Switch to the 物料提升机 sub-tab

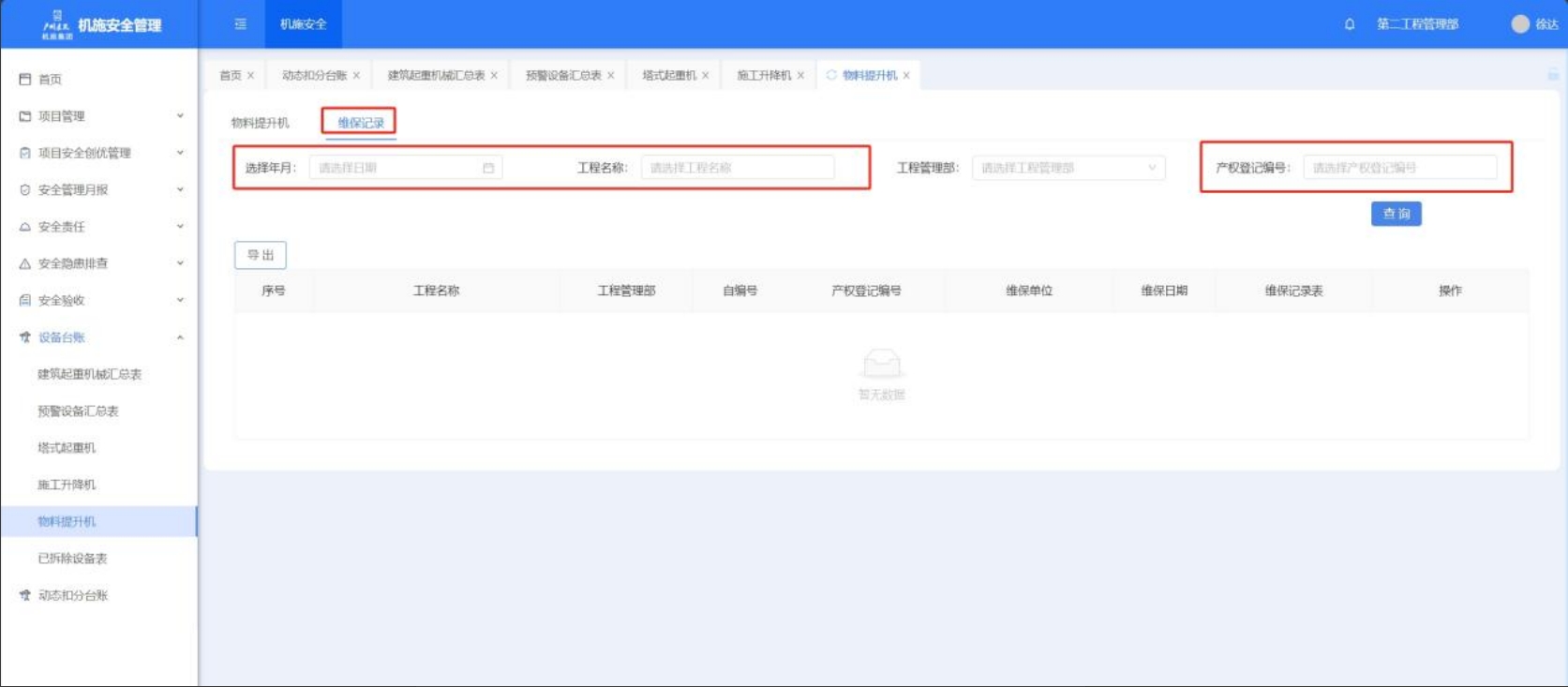pyautogui.click(x=261, y=123)
